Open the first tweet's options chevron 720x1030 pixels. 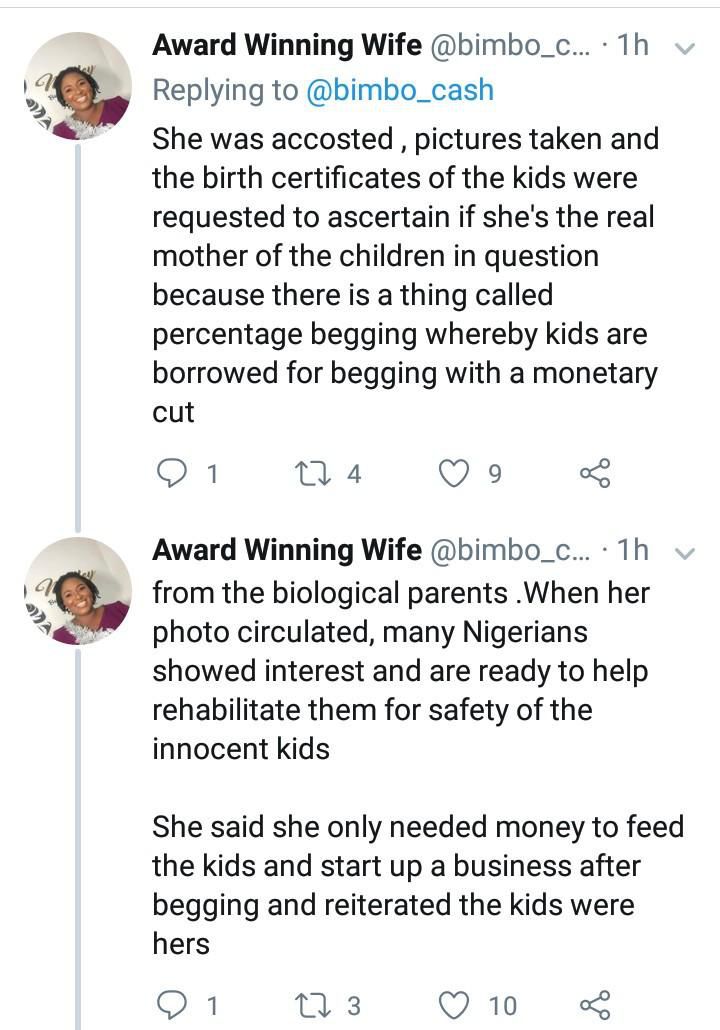pos(685,47)
